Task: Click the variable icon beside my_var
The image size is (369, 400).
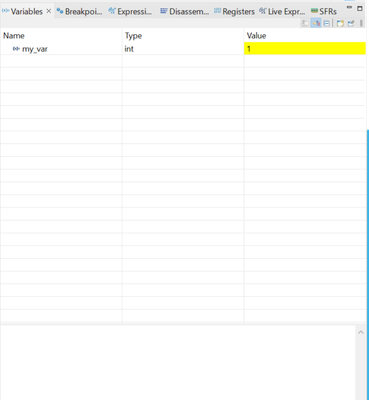Action: 16,49
